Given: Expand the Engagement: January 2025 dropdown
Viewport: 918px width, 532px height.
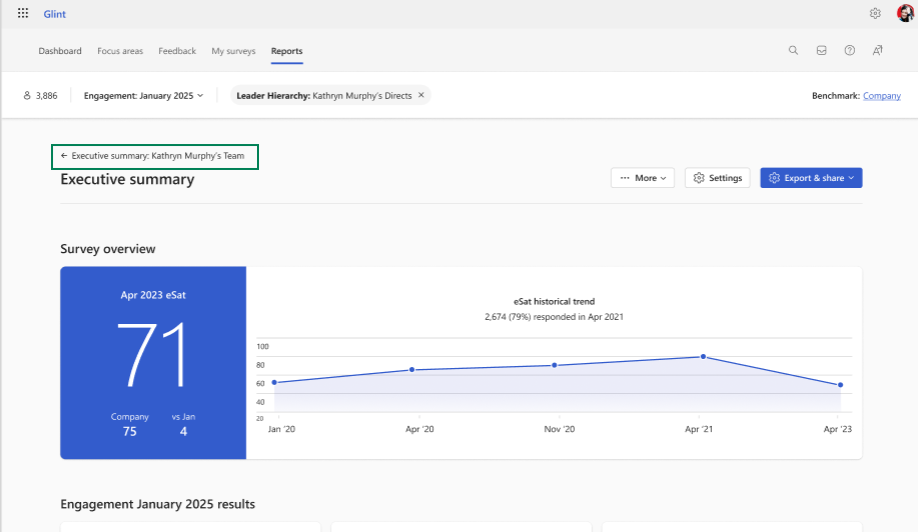Looking at the screenshot, I should tap(143, 95).
